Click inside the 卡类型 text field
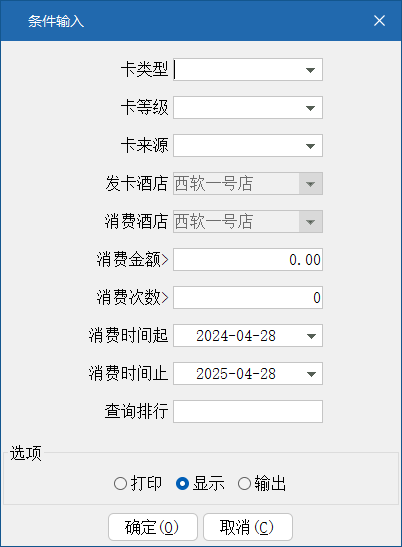Screen dimensions: 402x547 click(237, 70)
